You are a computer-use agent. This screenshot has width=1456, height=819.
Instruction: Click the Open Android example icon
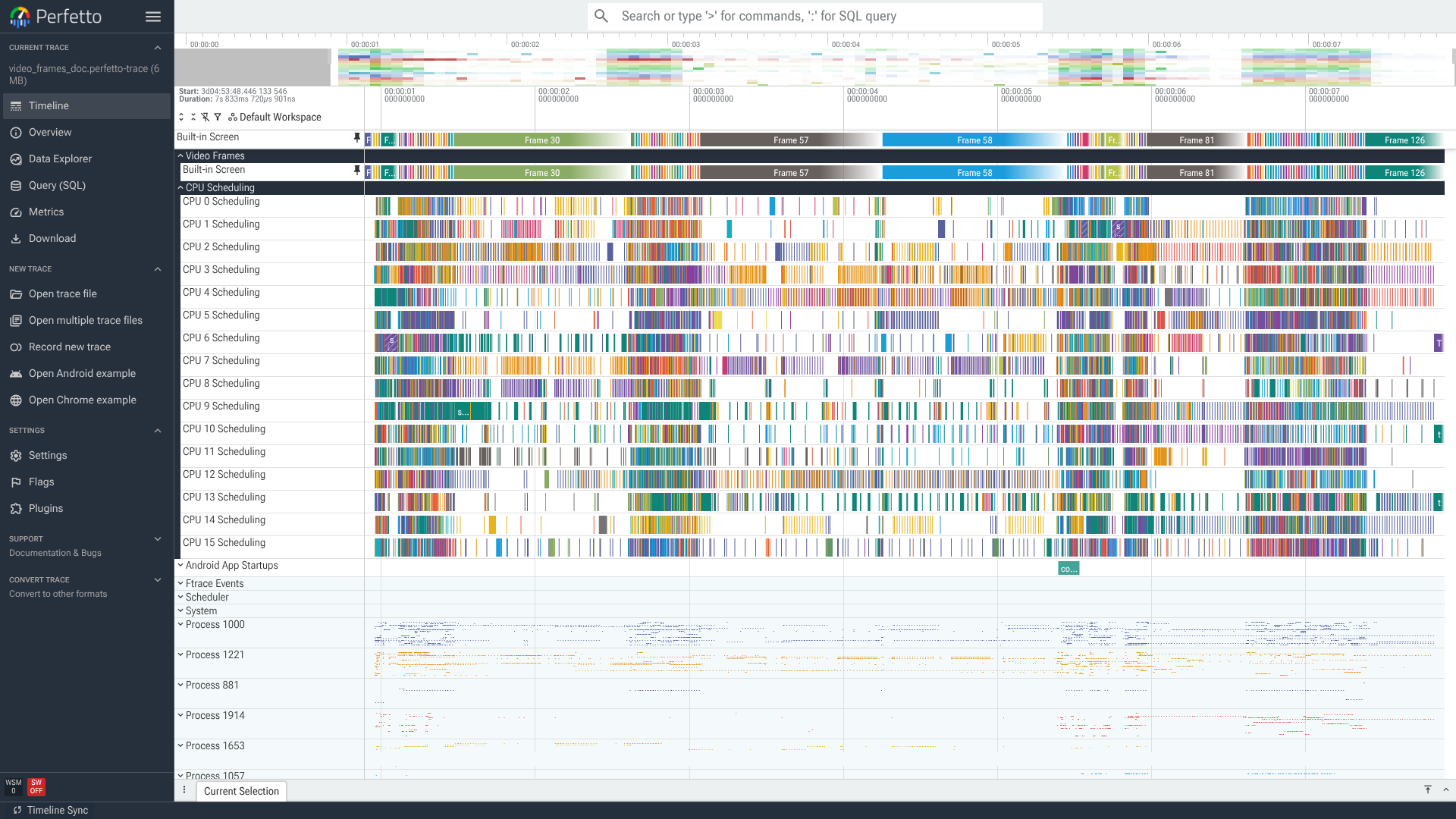point(16,374)
